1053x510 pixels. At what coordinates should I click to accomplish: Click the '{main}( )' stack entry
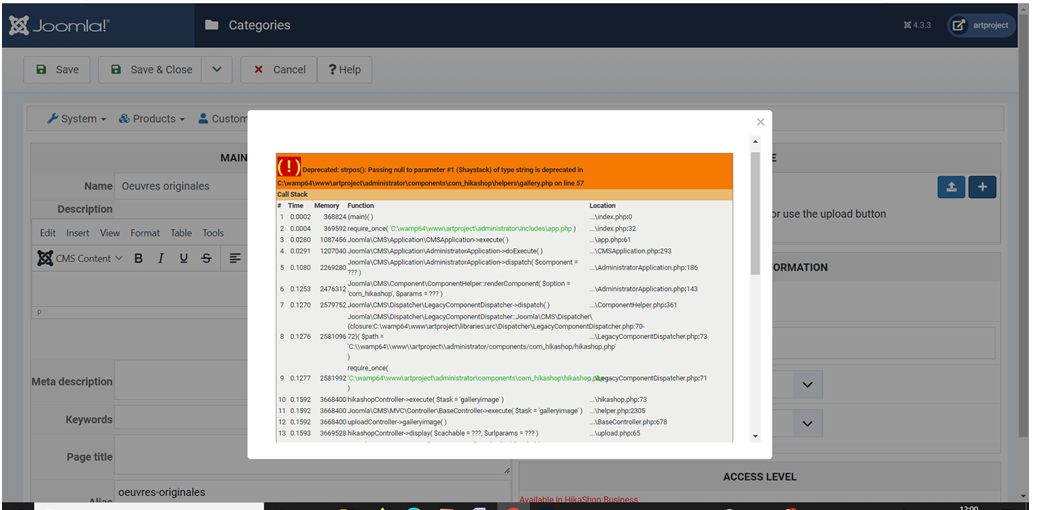pyautogui.click(x=360, y=217)
